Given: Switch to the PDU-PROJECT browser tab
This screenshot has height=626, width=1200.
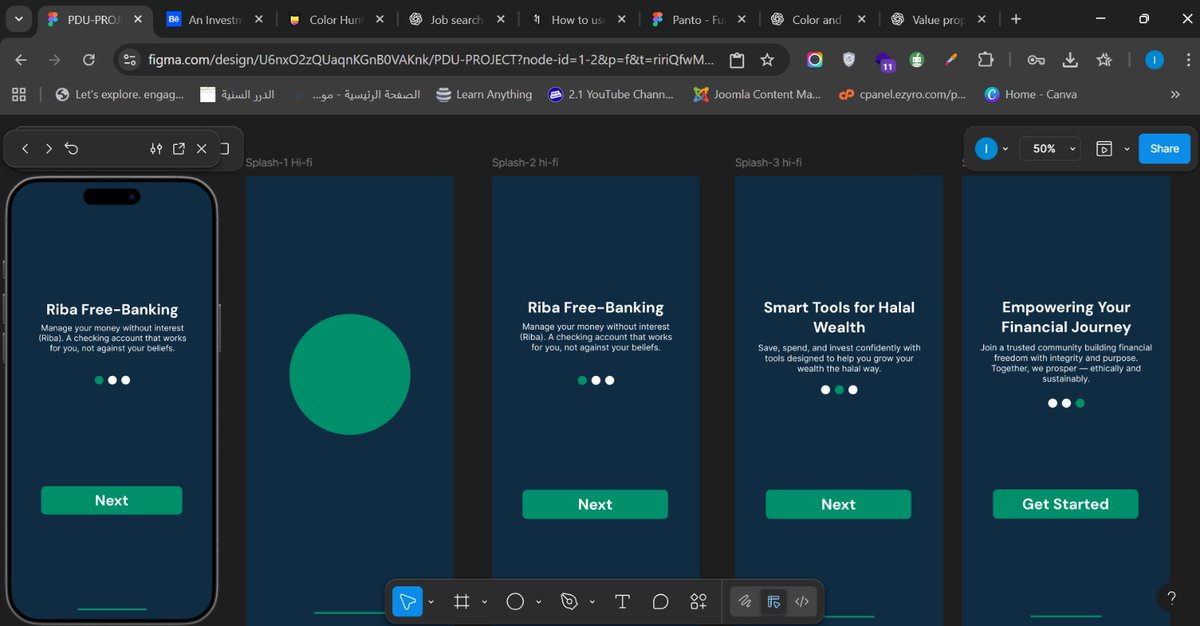Looking at the screenshot, I should tap(95, 19).
